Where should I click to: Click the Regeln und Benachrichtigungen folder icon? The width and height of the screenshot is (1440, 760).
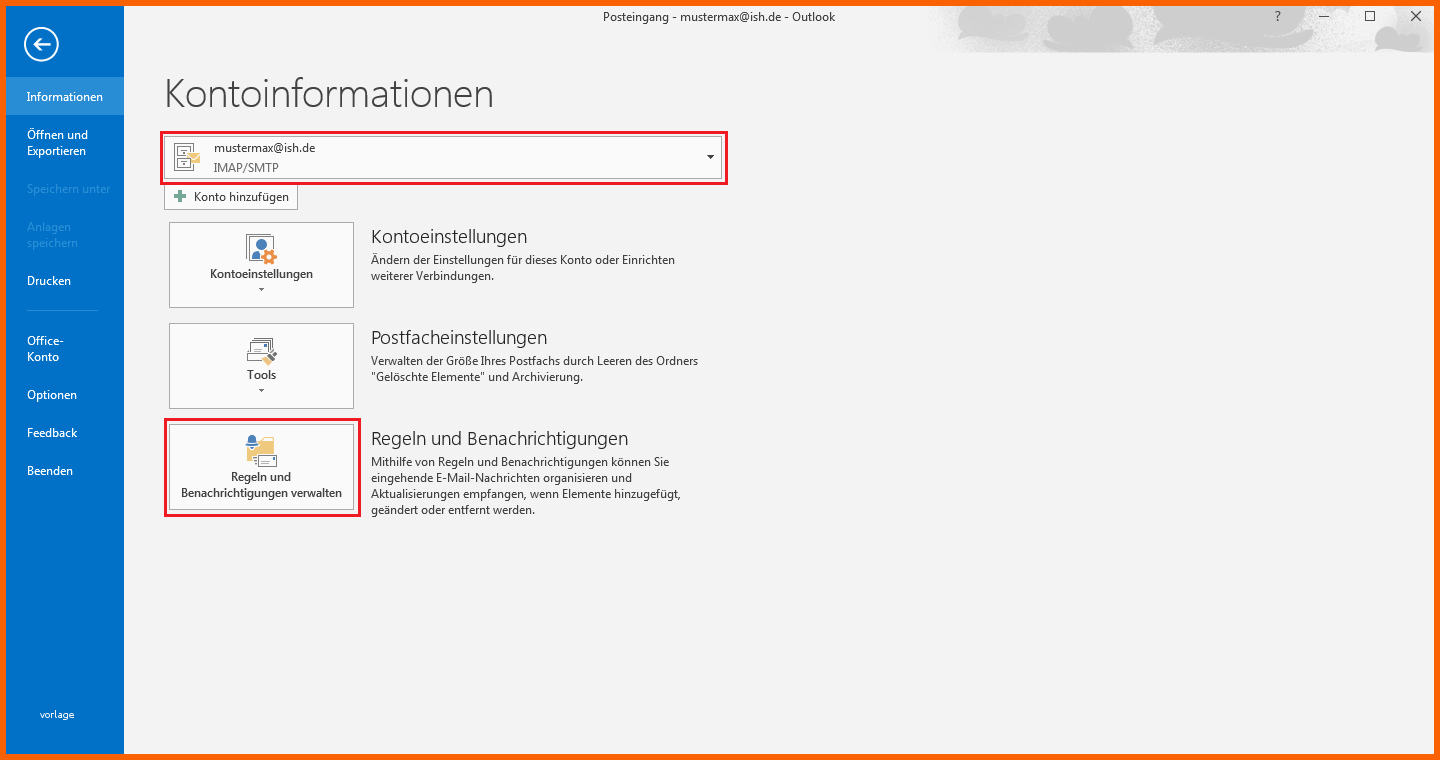pos(261,451)
